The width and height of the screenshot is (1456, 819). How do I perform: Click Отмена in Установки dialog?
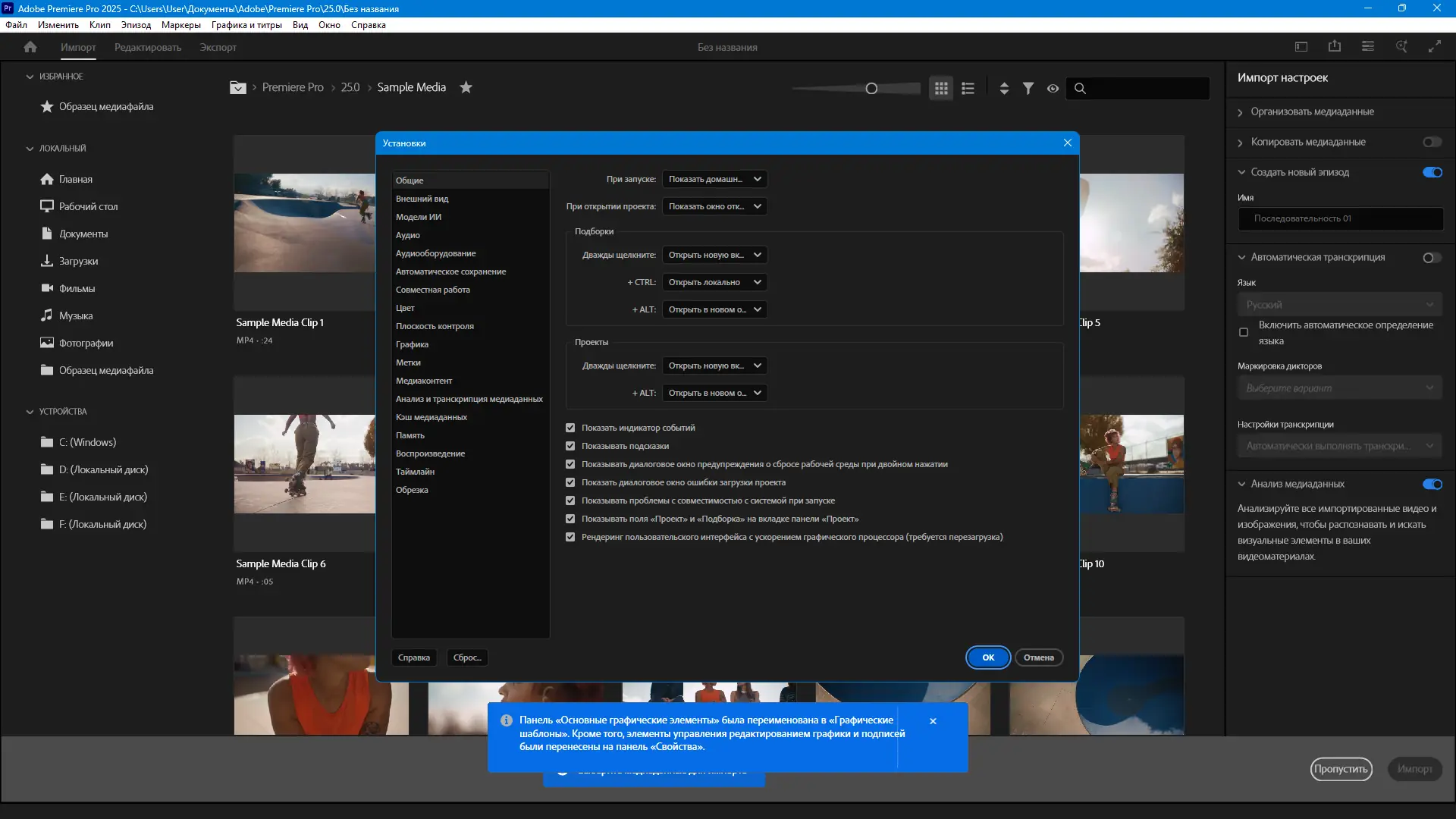[1039, 657]
